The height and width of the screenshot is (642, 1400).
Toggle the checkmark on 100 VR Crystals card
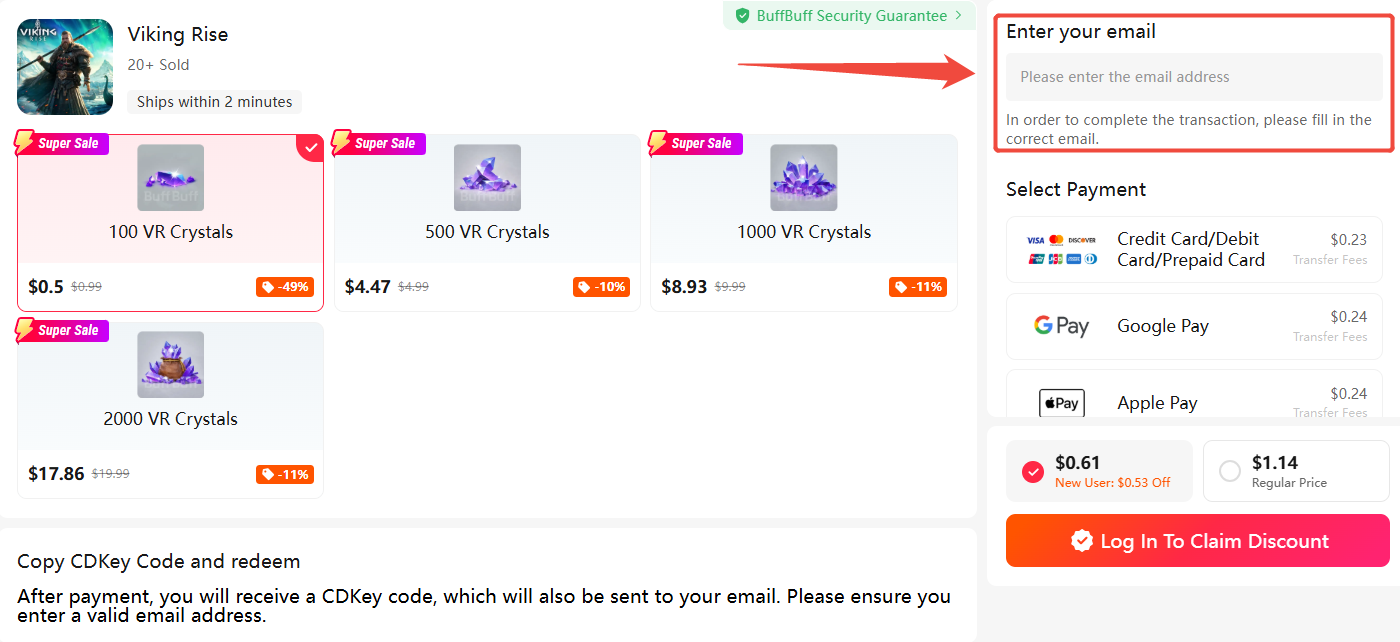pyautogui.click(x=311, y=148)
